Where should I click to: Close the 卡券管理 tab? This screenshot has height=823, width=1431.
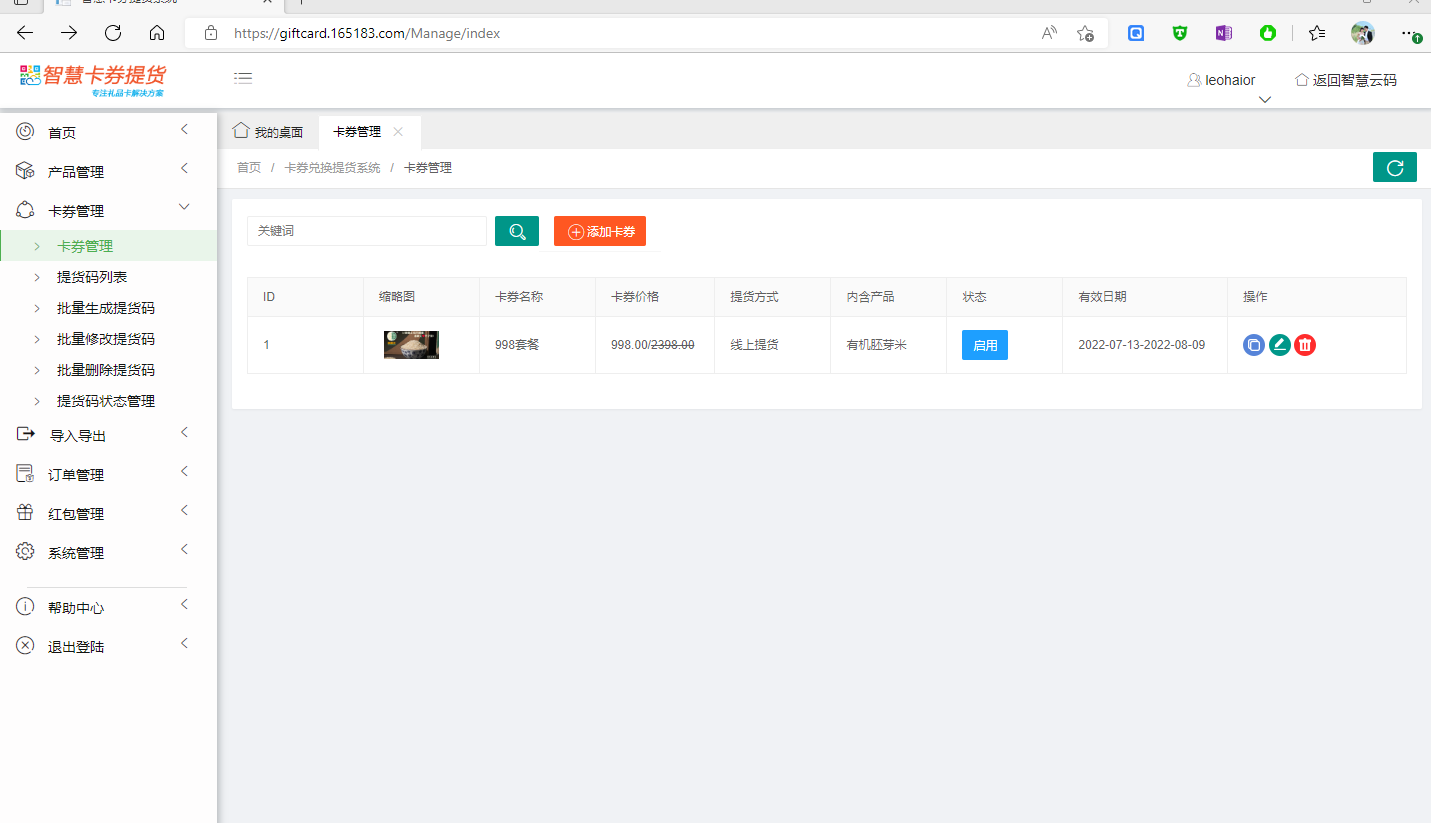click(x=398, y=132)
